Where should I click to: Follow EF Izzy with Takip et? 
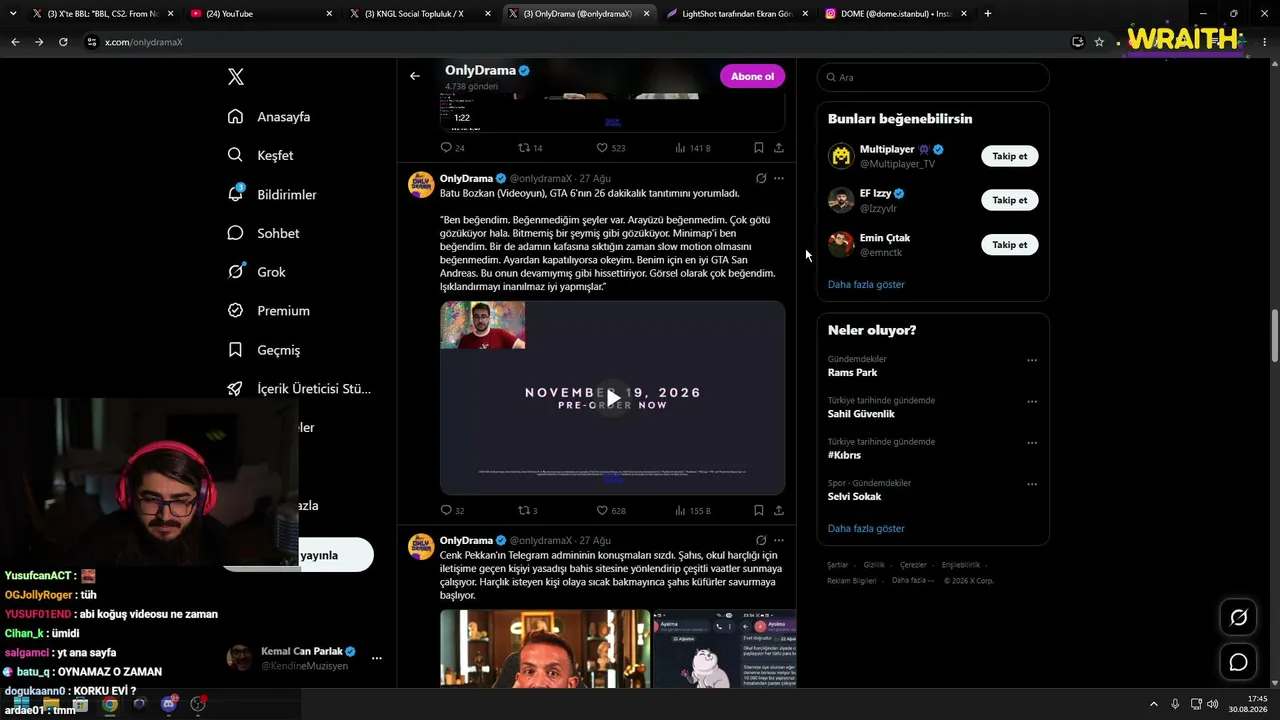click(1010, 200)
